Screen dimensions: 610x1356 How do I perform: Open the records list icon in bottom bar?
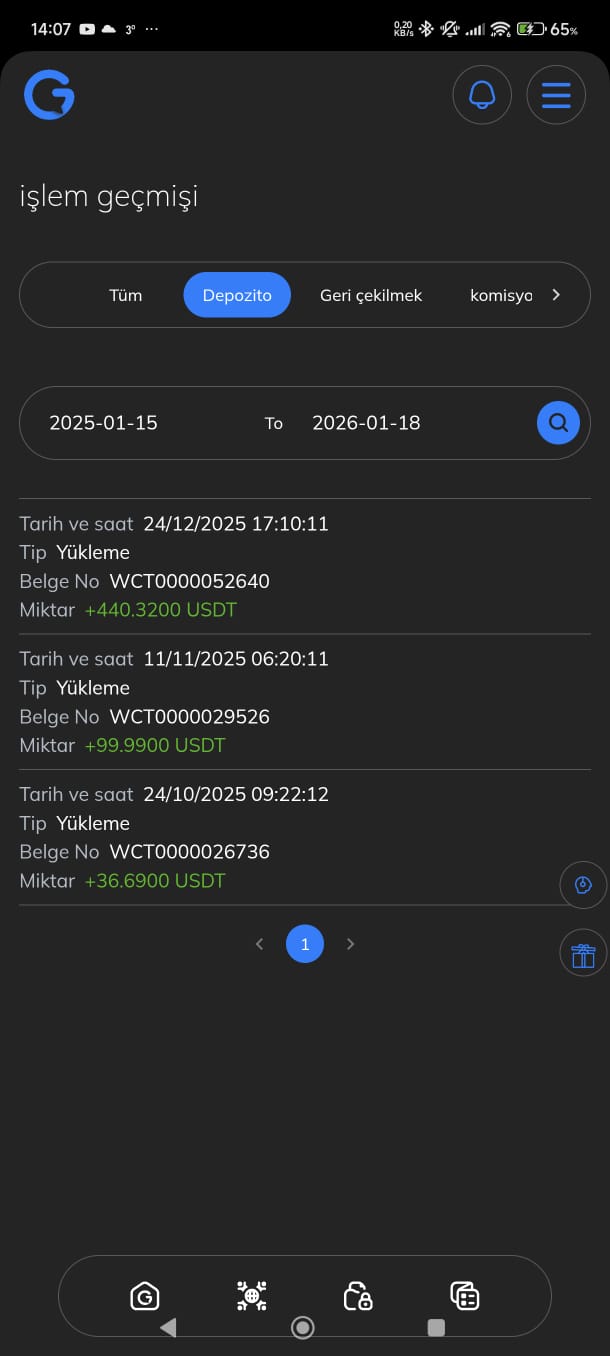click(464, 1296)
